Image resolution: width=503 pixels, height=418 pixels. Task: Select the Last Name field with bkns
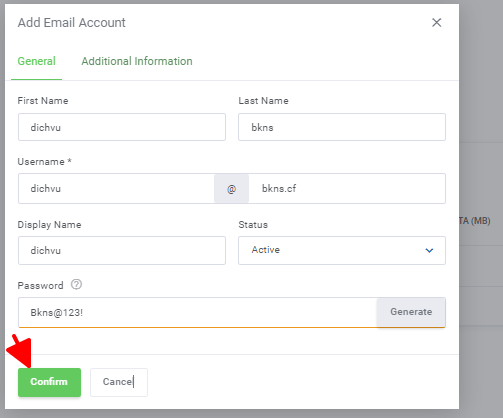pyautogui.click(x=342, y=127)
